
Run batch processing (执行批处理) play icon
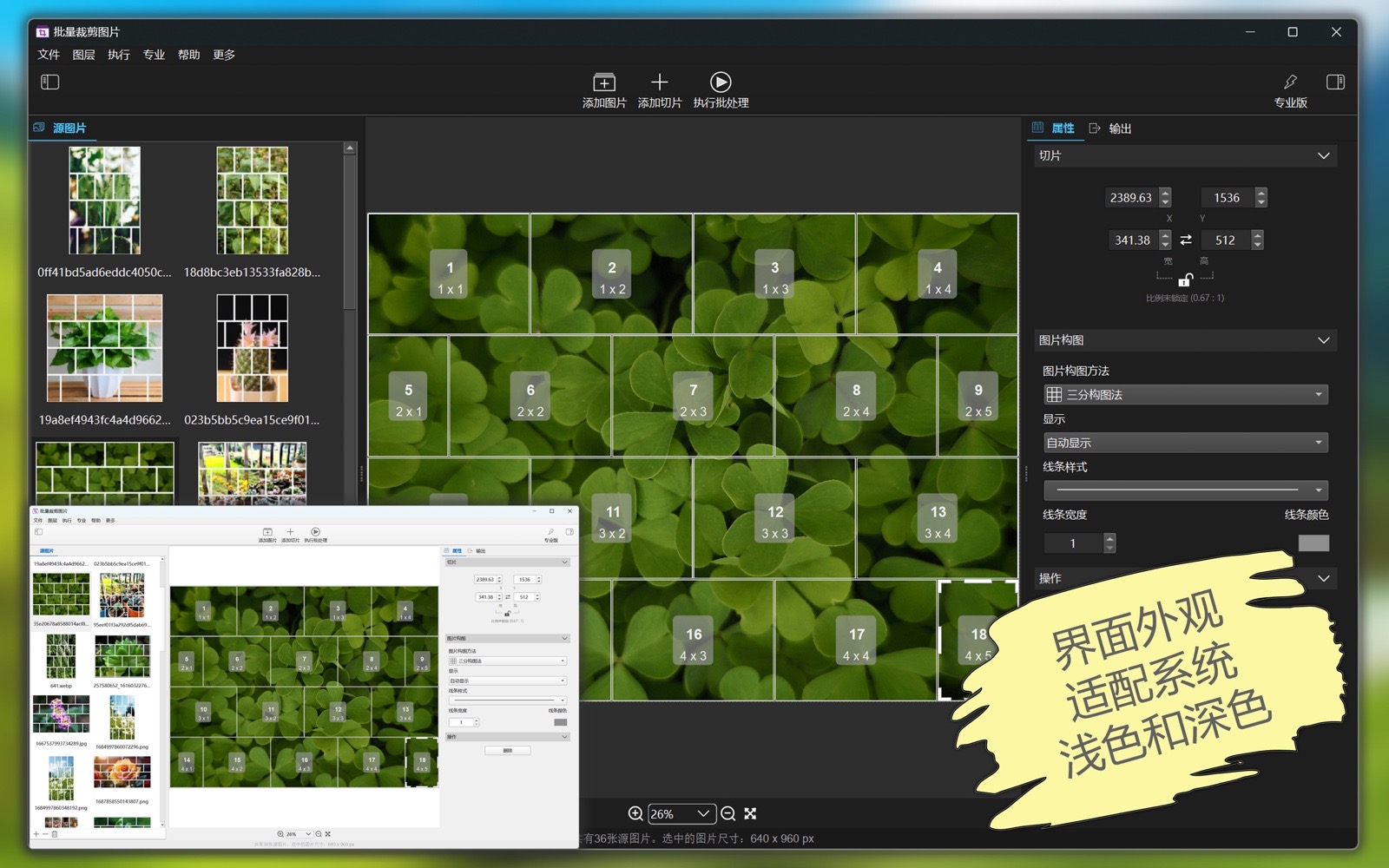click(x=720, y=82)
